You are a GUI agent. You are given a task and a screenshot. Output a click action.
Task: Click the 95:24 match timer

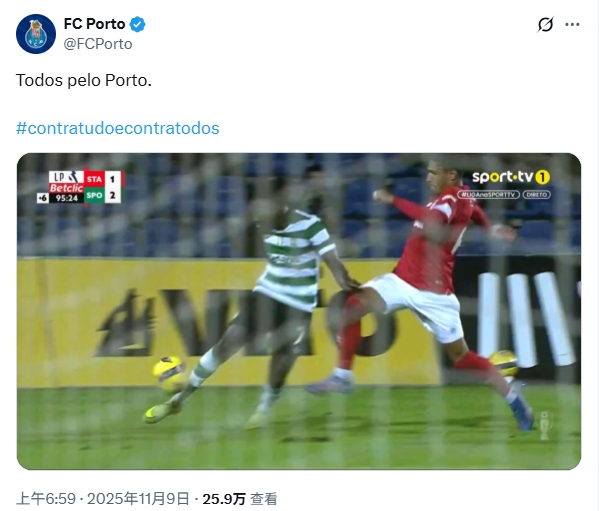coord(66,198)
